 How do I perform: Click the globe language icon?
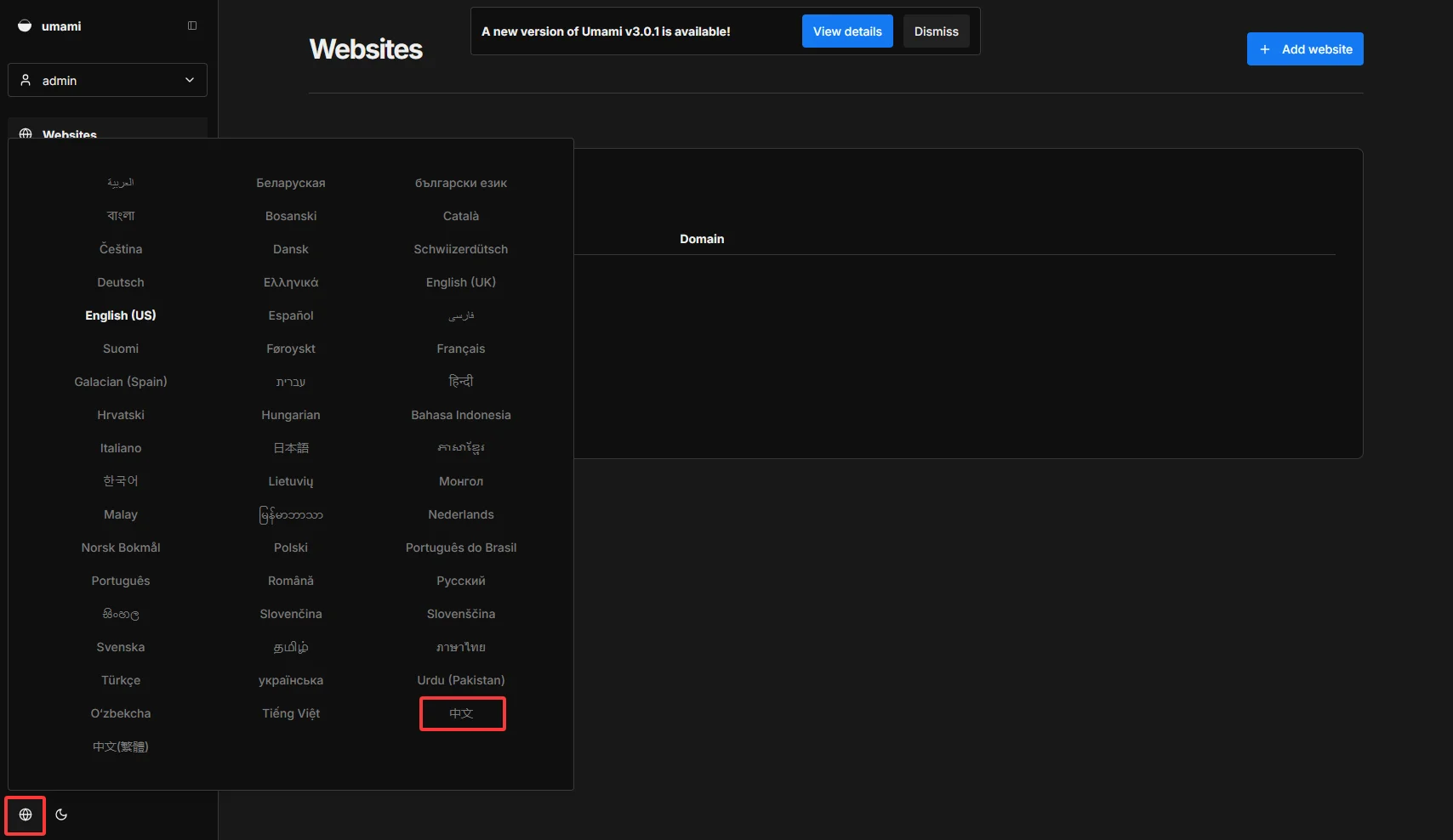tap(26, 814)
